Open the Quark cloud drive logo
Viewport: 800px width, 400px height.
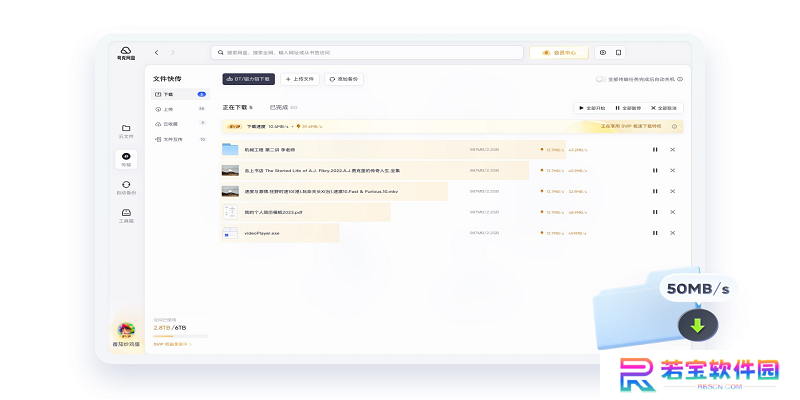pyautogui.click(x=126, y=54)
